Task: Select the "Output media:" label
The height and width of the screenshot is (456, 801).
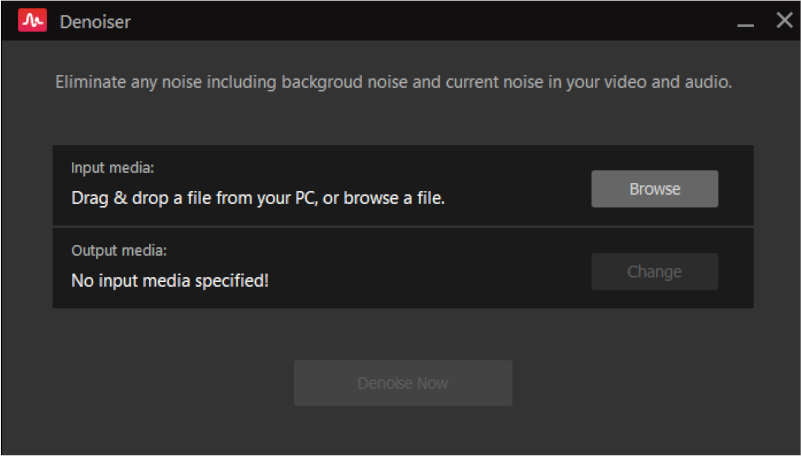Action: point(118,250)
